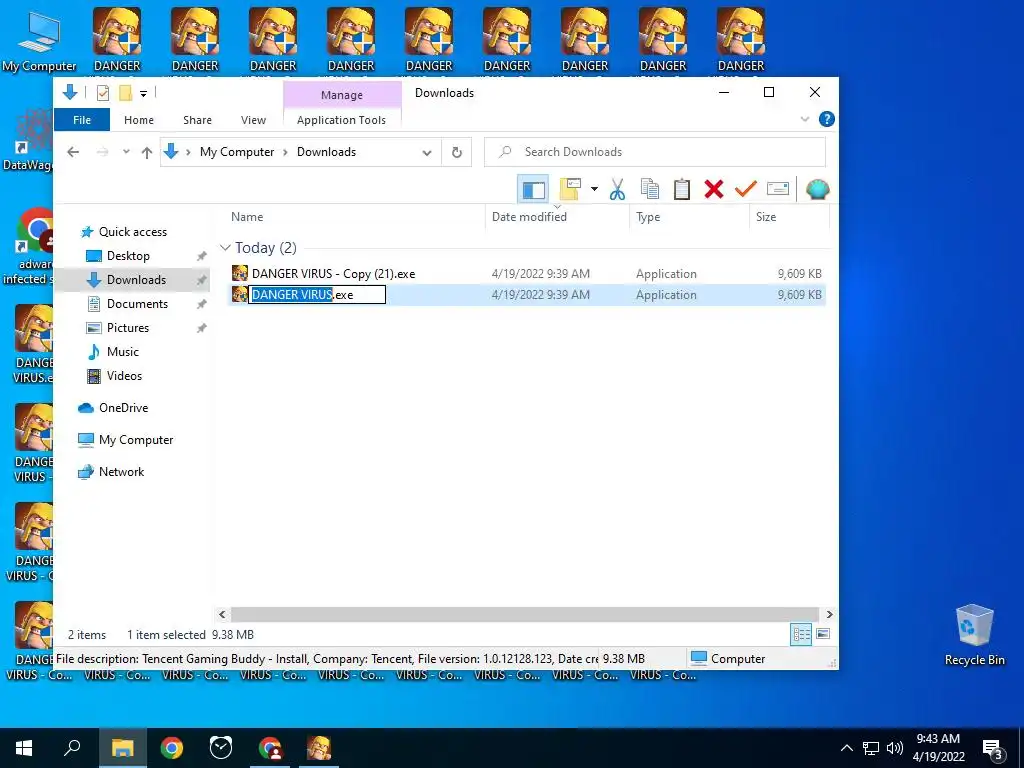Collapse the Today (2) group
This screenshot has width=1024, height=768.
click(x=225, y=248)
